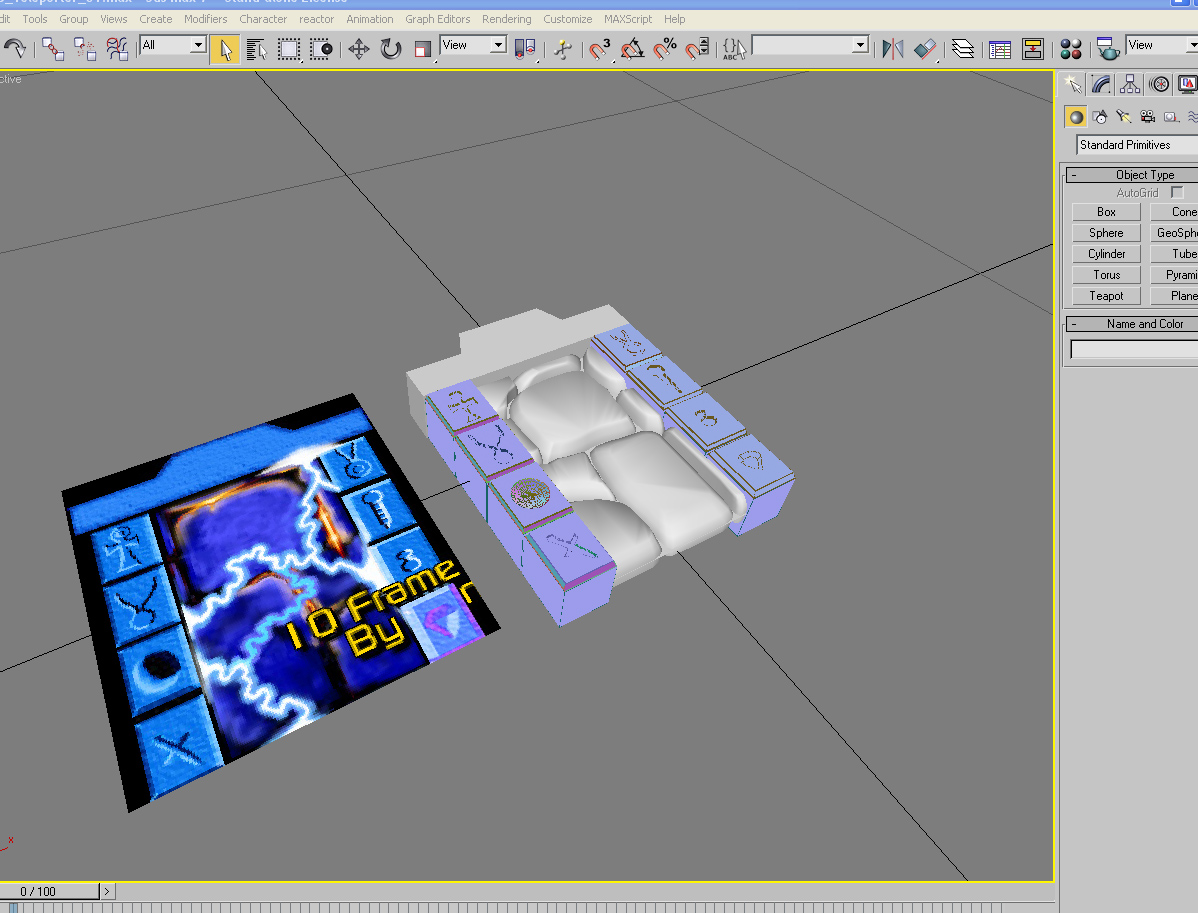
Task: Activate the Select and Link tool
Action: point(53,49)
